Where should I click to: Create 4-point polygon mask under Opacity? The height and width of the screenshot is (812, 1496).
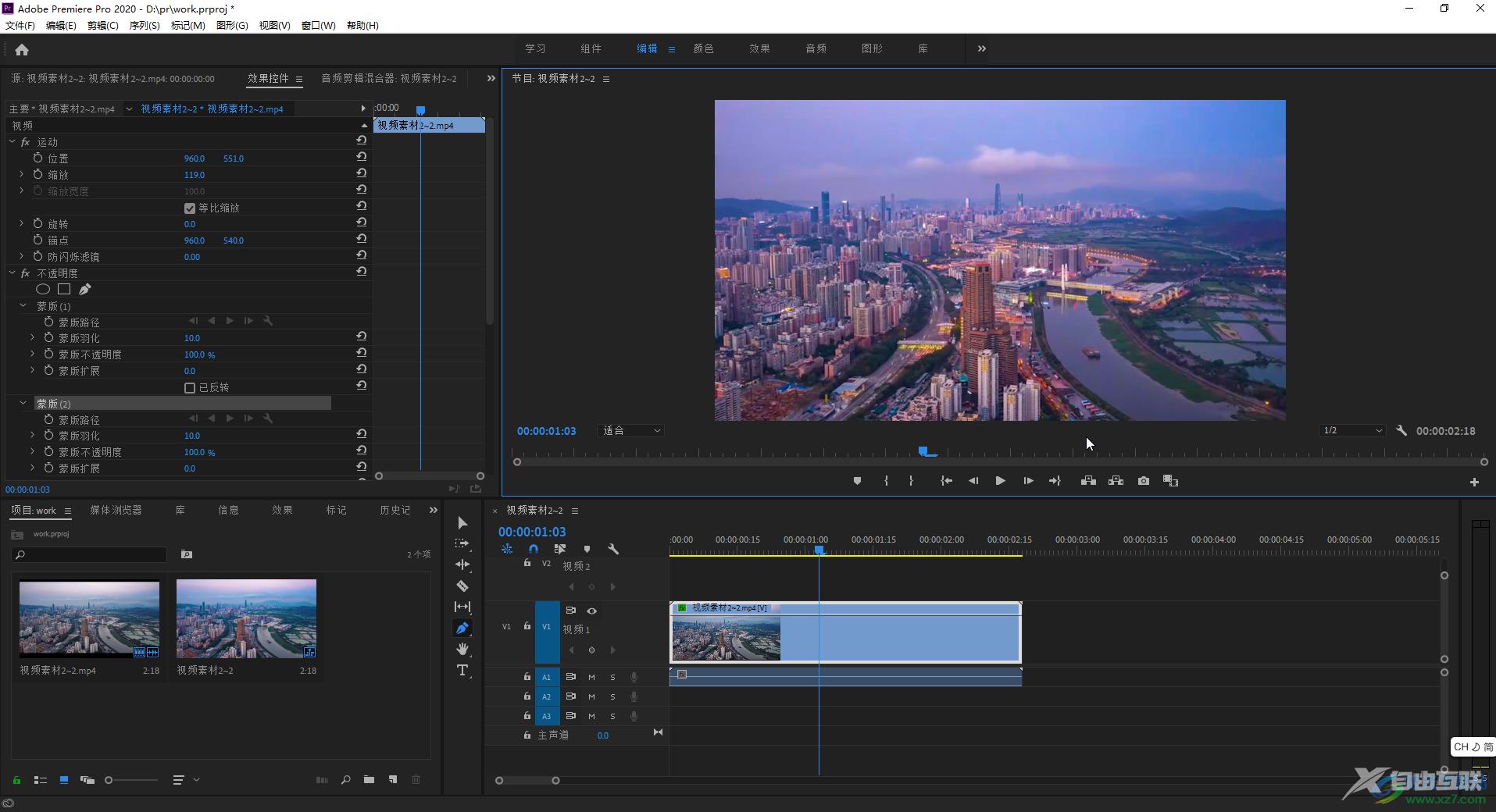[x=64, y=289]
